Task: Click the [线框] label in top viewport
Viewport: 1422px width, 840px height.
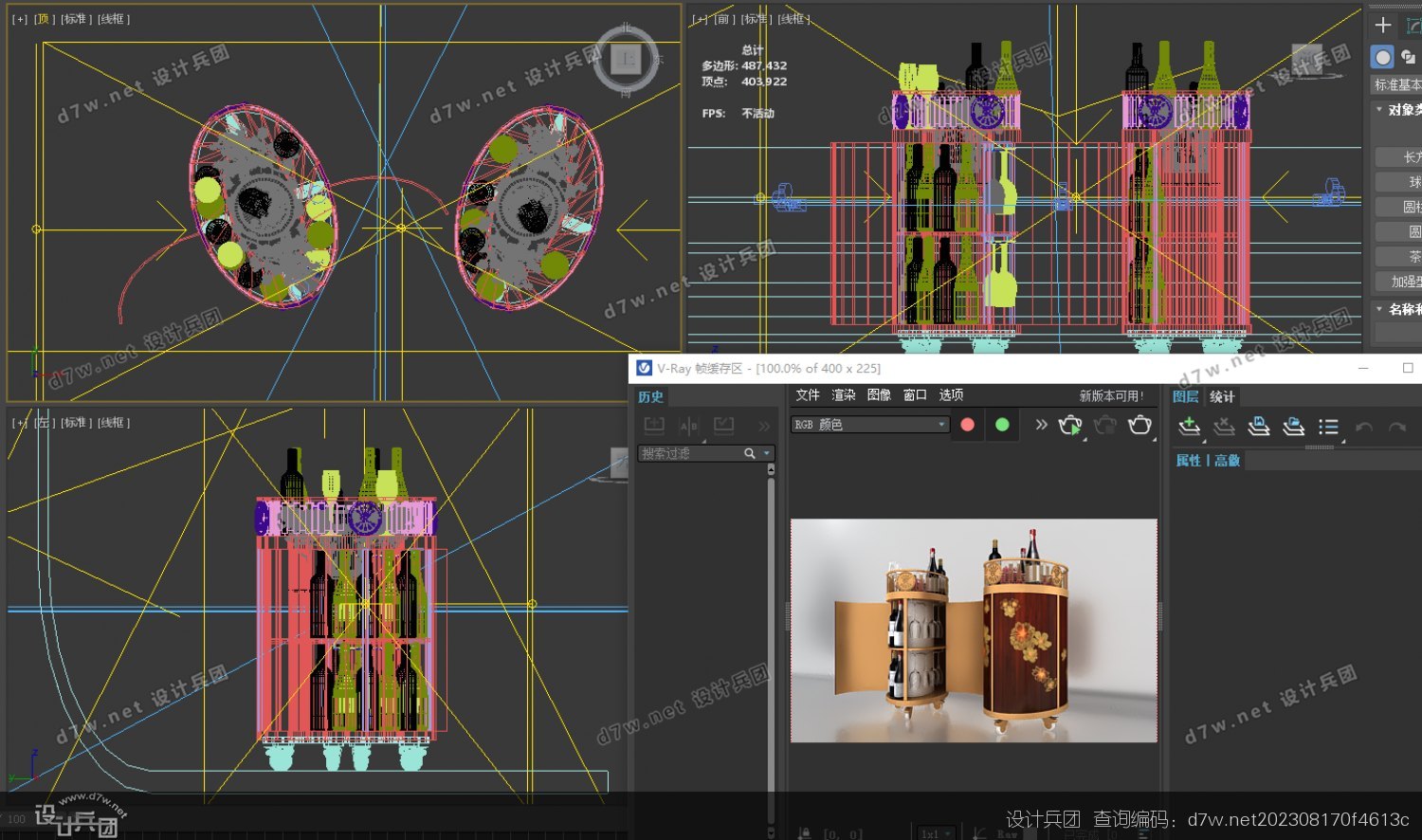Action: pos(114,19)
